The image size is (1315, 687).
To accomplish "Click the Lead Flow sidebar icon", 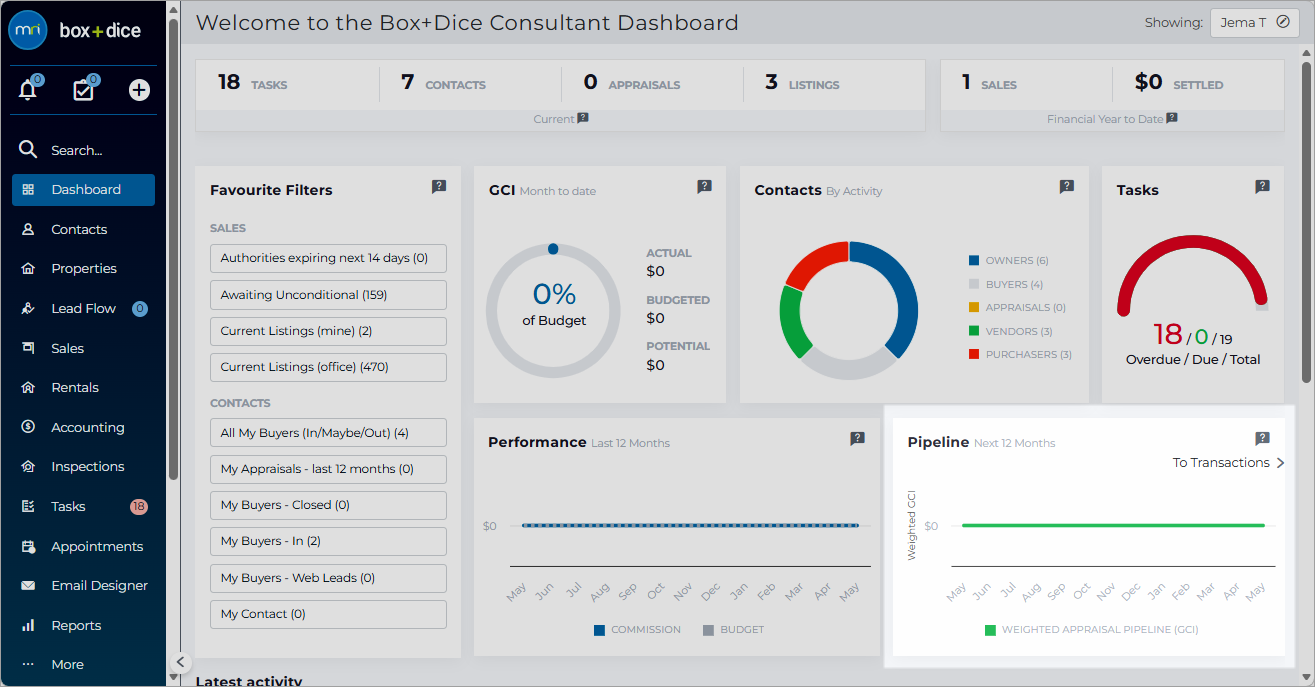I will coord(28,309).
